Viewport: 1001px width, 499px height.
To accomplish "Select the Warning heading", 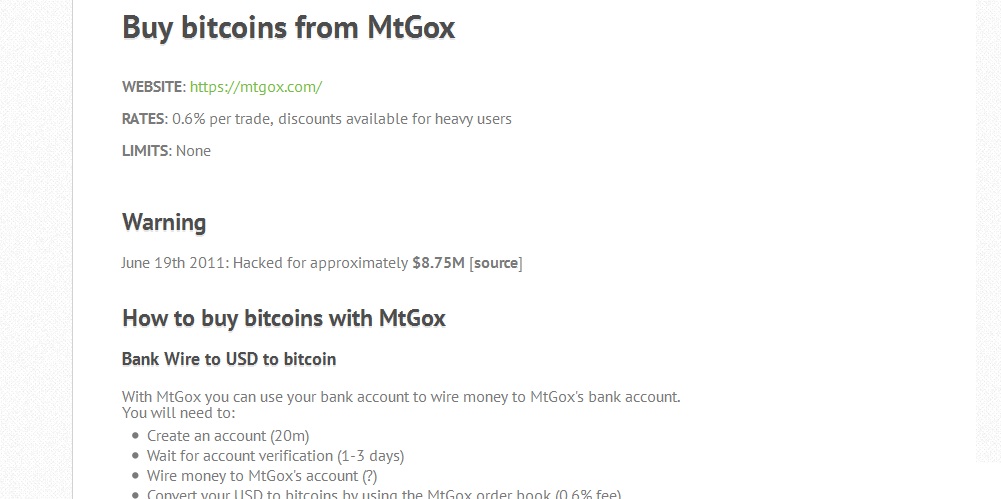I will click(x=164, y=222).
